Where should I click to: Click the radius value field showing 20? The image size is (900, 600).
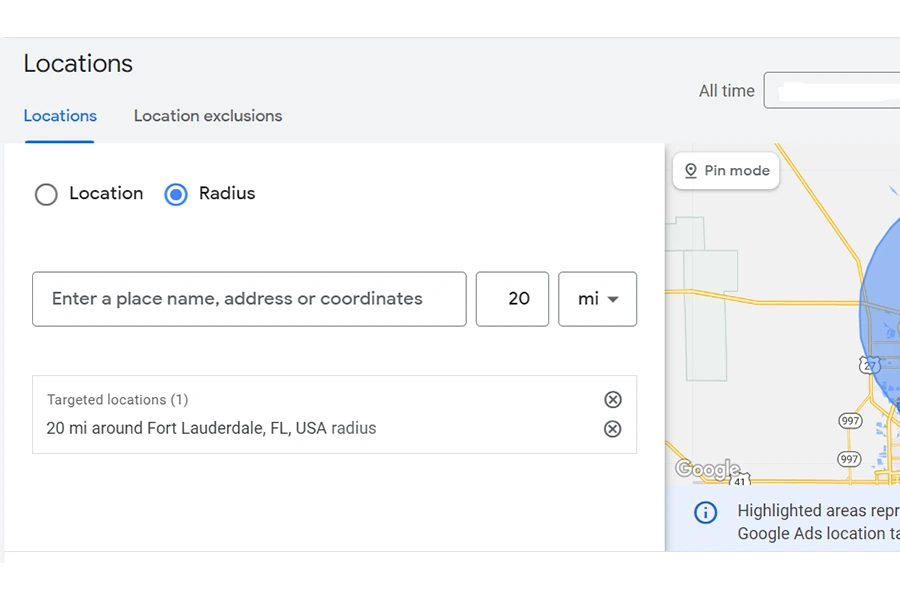pyautogui.click(x=512, y=299)
